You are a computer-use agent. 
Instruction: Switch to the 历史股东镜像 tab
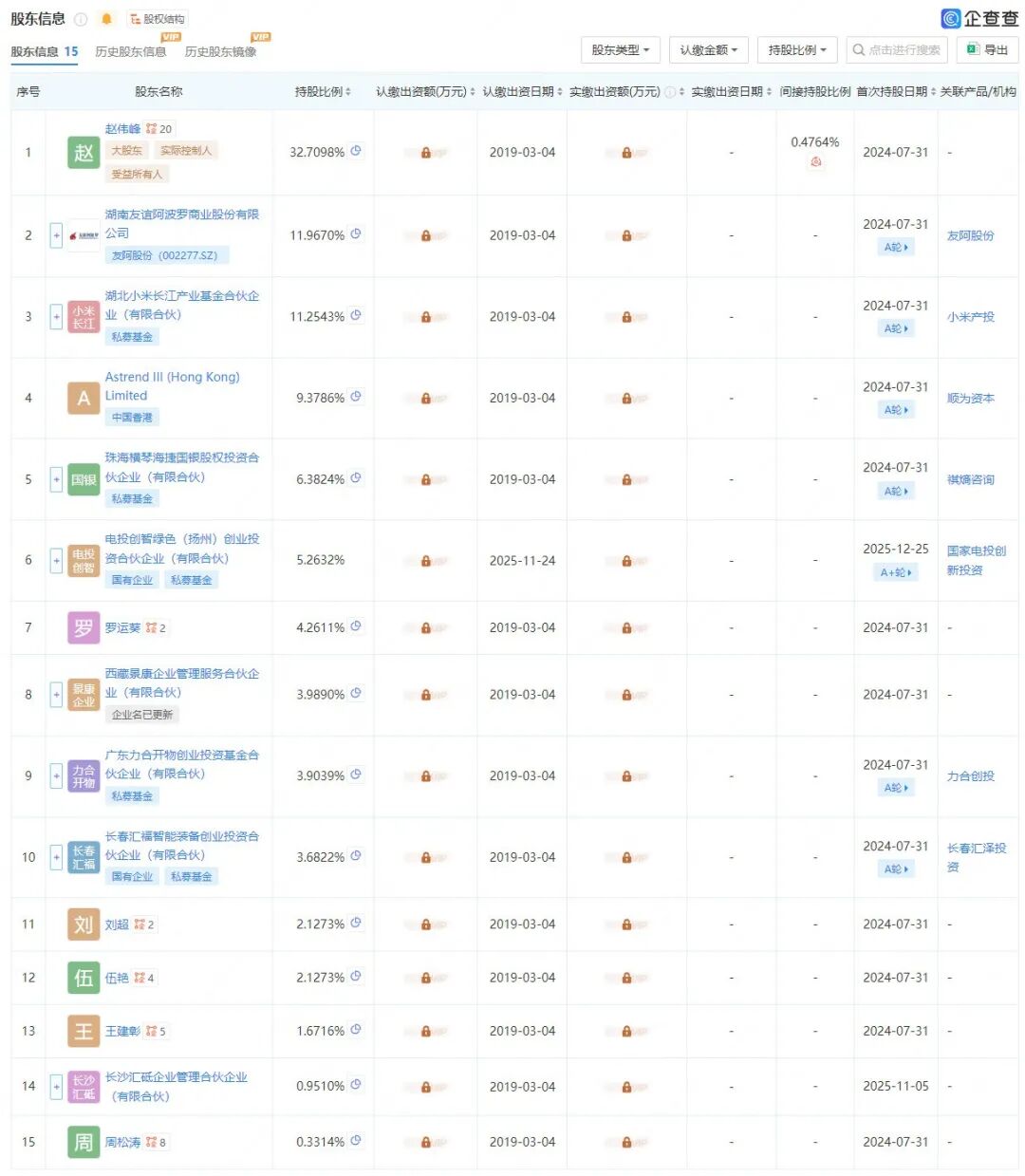[220, 52]
